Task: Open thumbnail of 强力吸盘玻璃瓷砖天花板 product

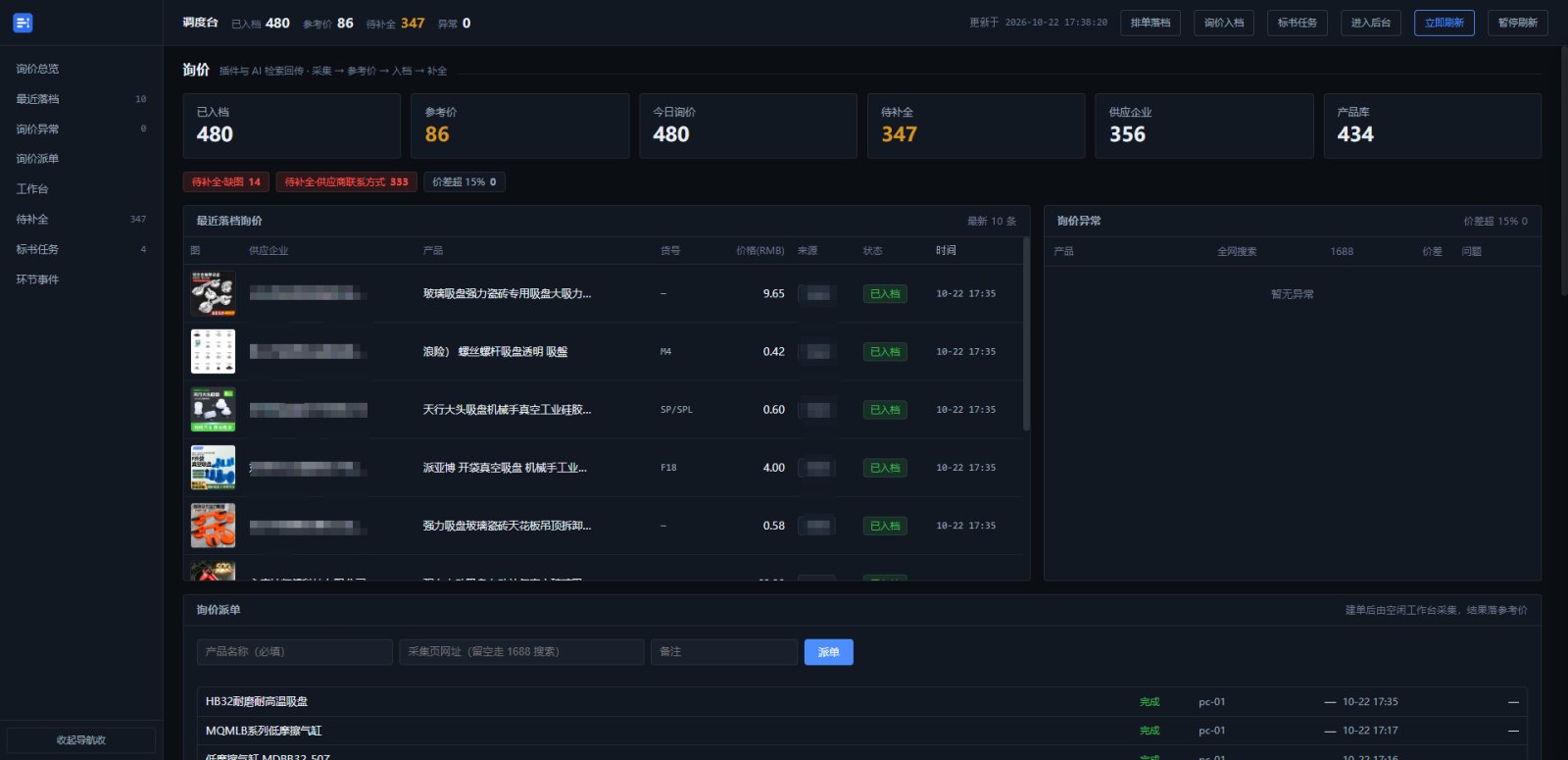Action: [x=213, y=526]
